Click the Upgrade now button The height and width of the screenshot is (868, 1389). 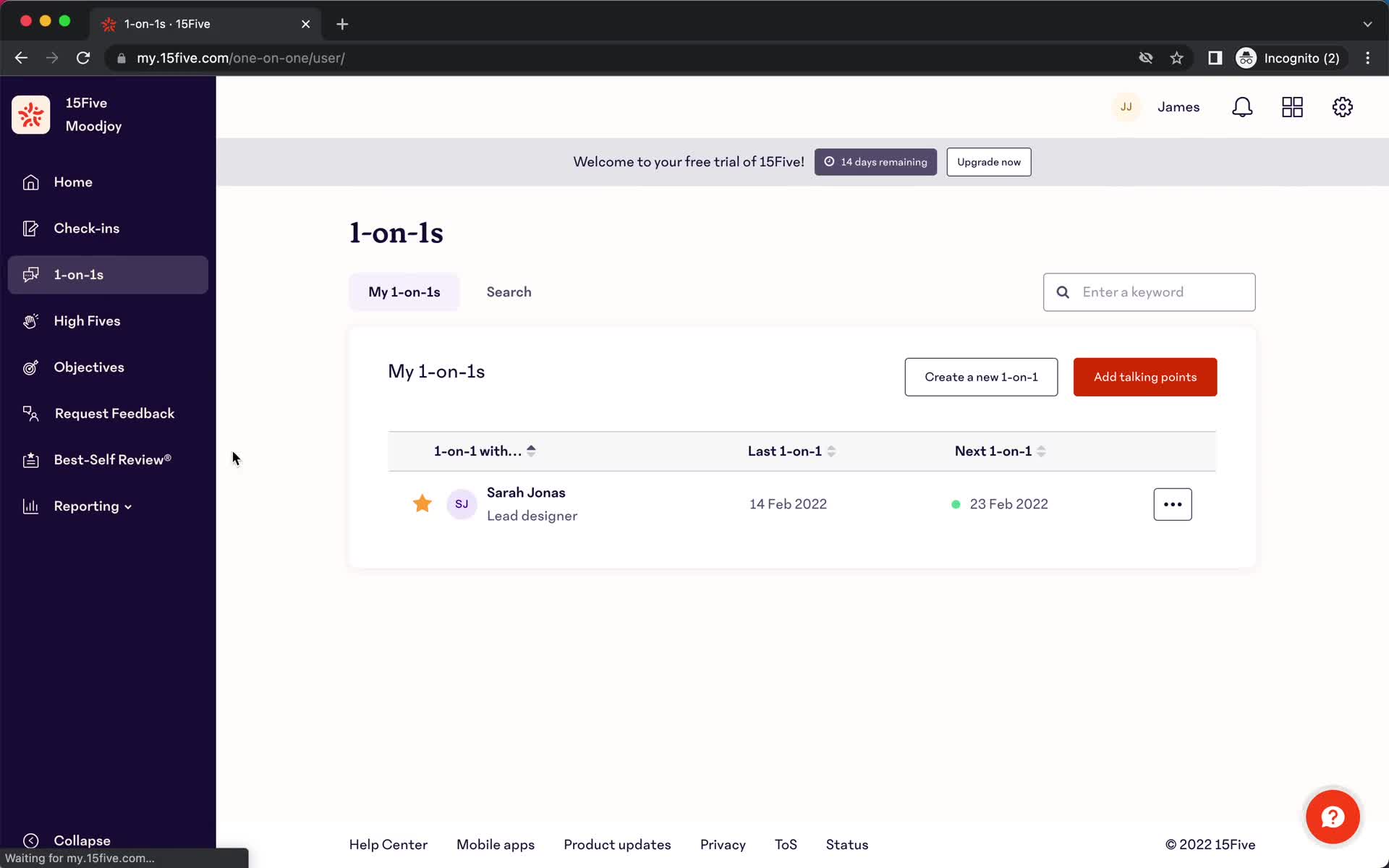coord(988,161)
